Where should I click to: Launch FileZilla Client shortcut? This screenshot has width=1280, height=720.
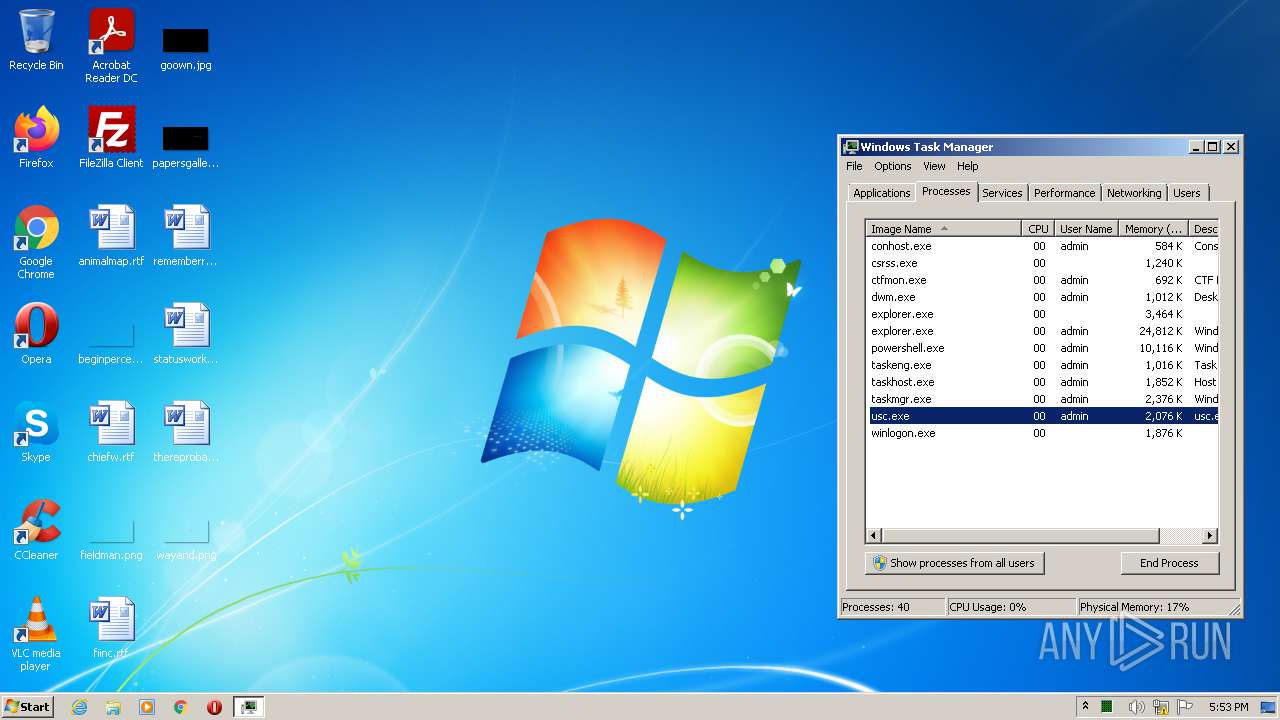pyautogui.click(x=111, y=138)
